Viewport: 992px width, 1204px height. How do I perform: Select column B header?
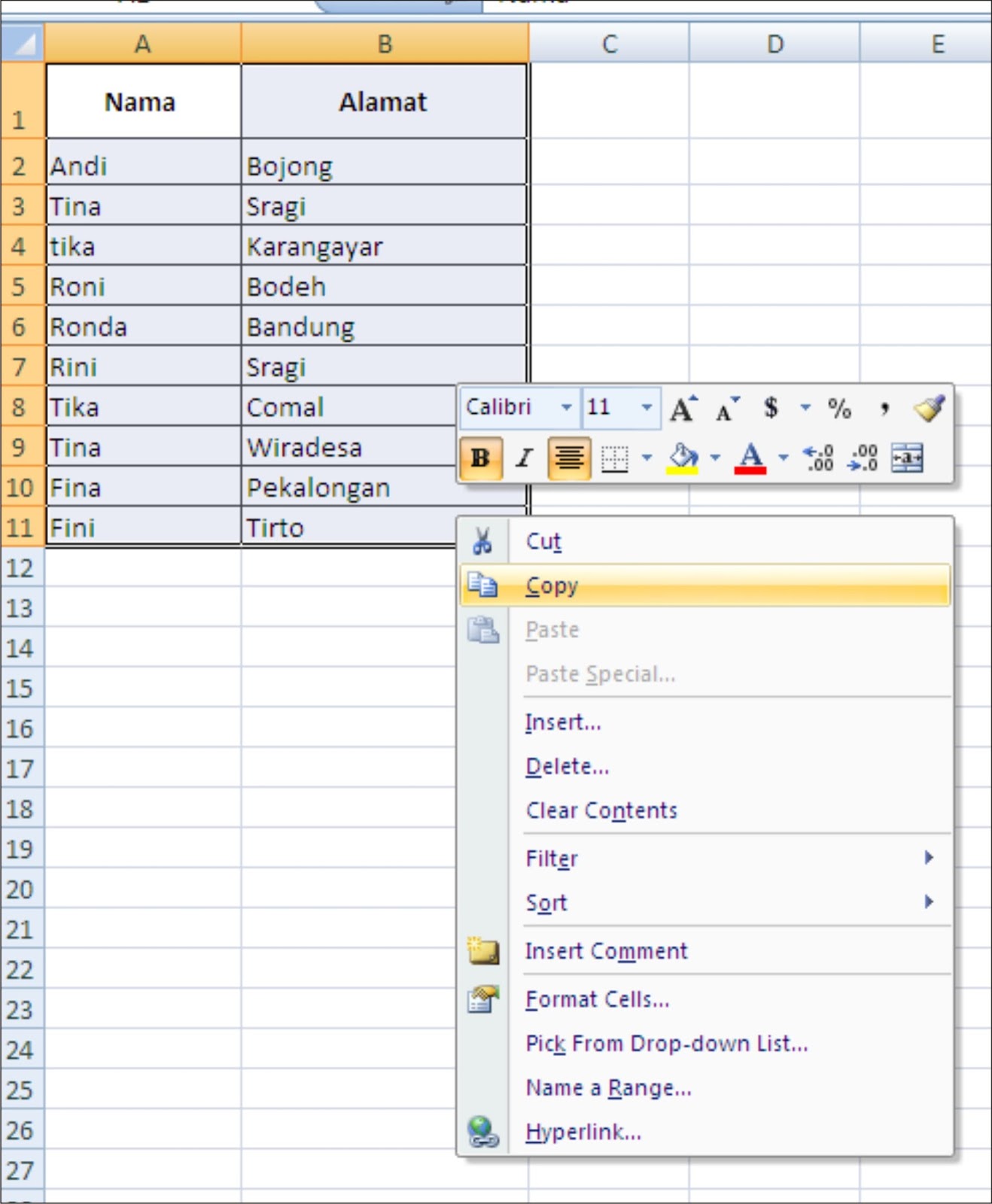click(x=385, y=43)
